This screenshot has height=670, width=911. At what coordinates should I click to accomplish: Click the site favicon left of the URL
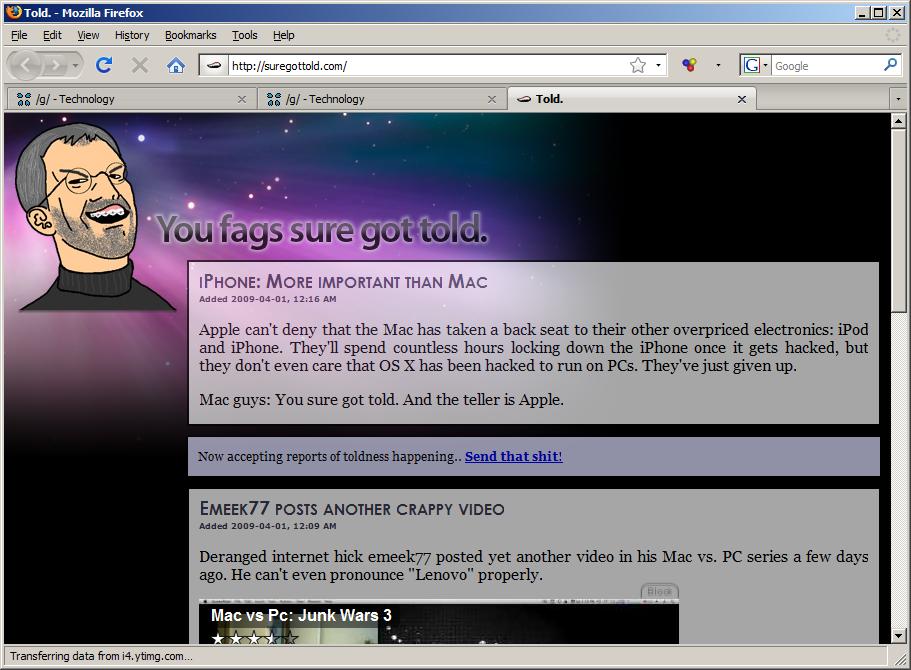pyautogui.click(x=213, y=66)
